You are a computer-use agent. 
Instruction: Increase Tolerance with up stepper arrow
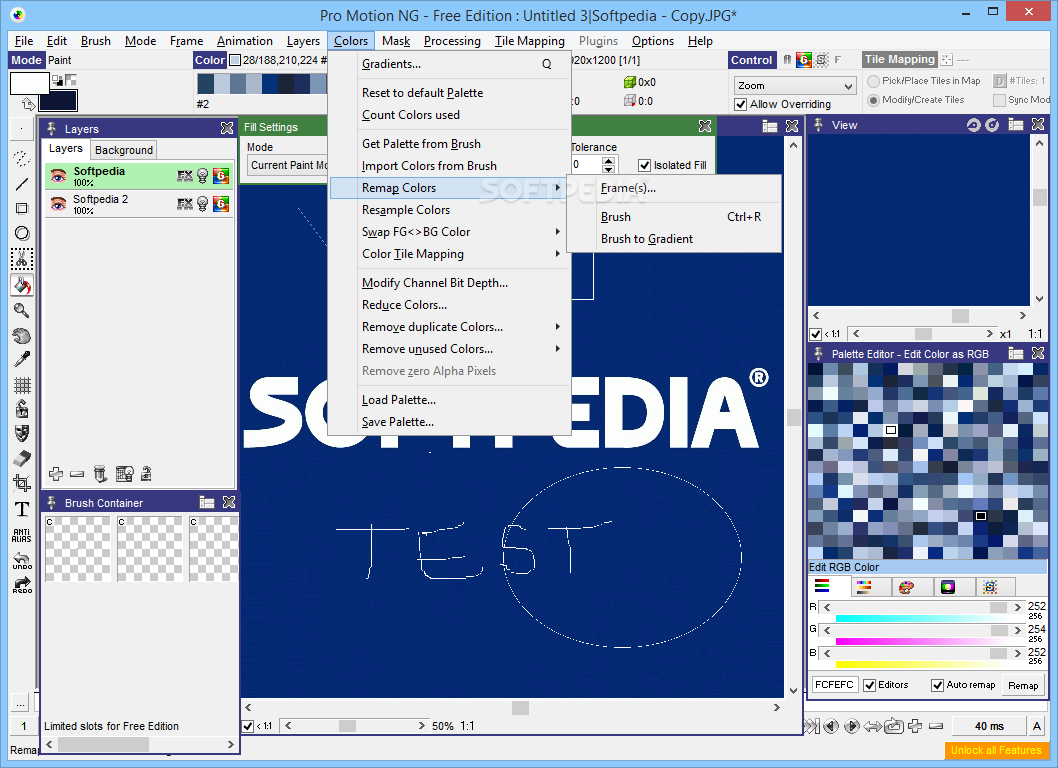tap(608, 161)
